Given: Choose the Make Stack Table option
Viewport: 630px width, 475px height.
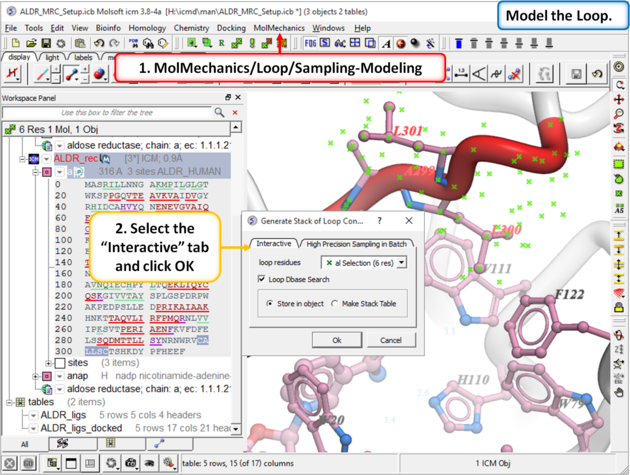Looking at the screenshot, I should [335, 303].
